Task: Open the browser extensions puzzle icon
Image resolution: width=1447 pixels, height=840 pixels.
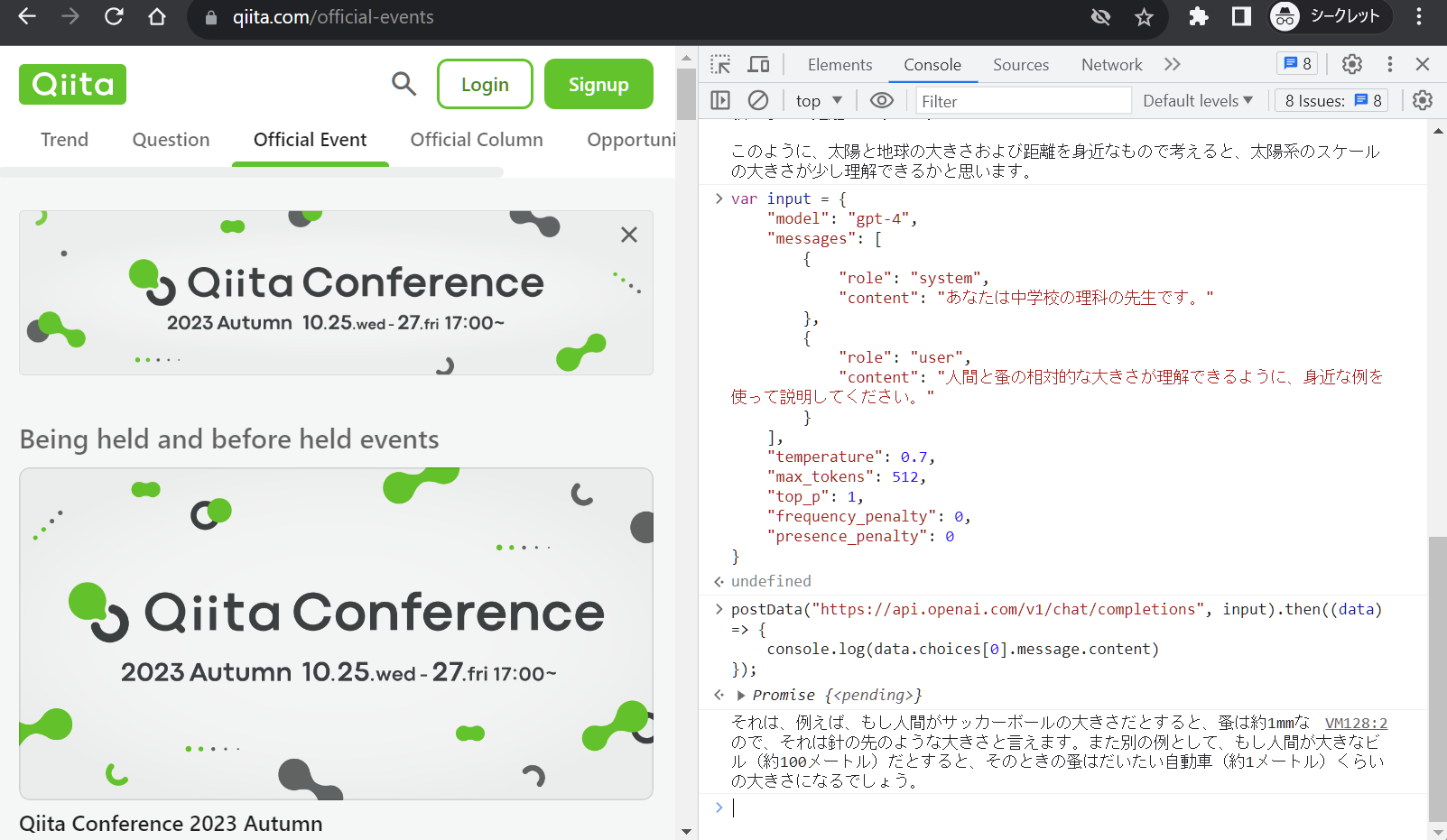Action: [x=1198, y=16]
